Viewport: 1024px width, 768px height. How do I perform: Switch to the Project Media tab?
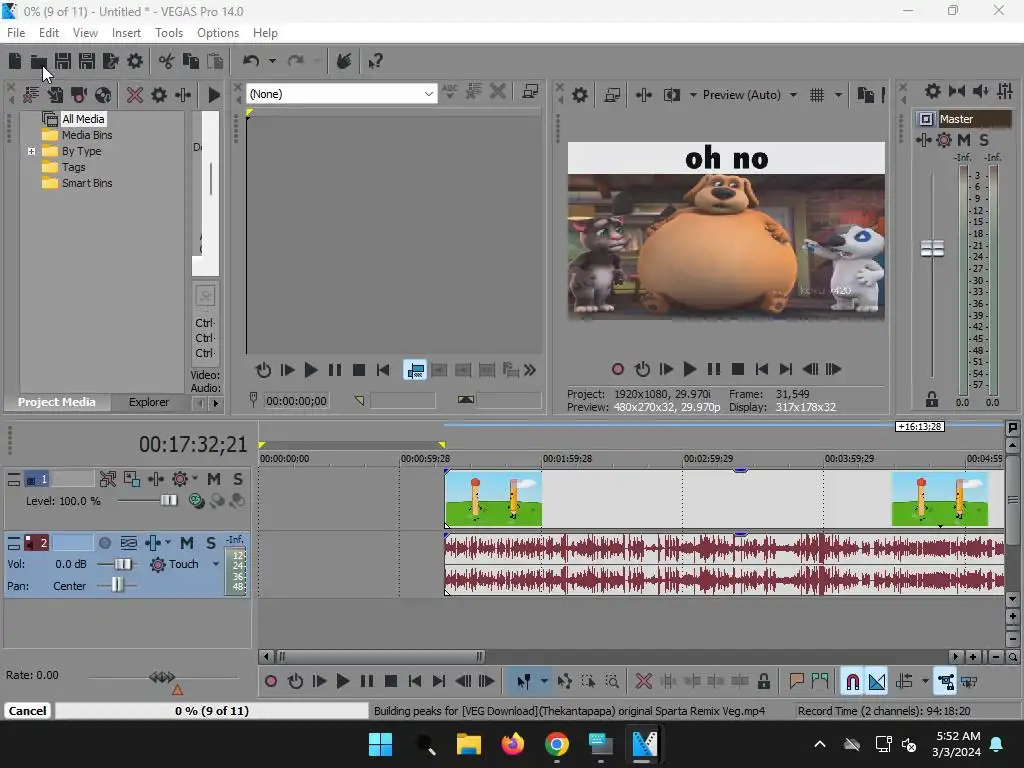point(57,402)
